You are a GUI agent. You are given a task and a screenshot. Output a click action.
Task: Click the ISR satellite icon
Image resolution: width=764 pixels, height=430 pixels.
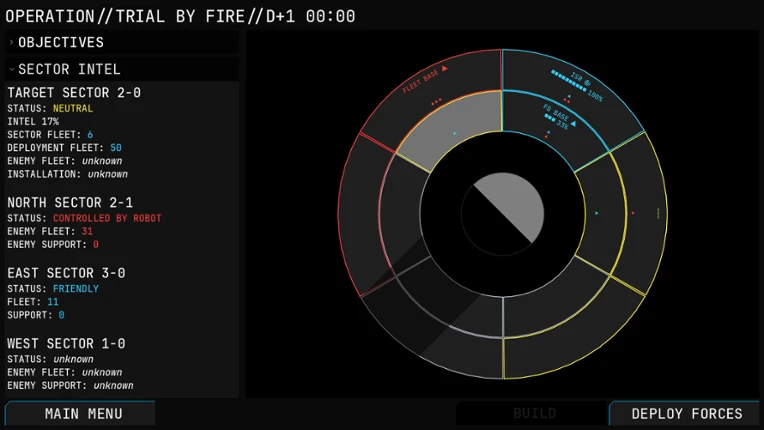(588, 83)
